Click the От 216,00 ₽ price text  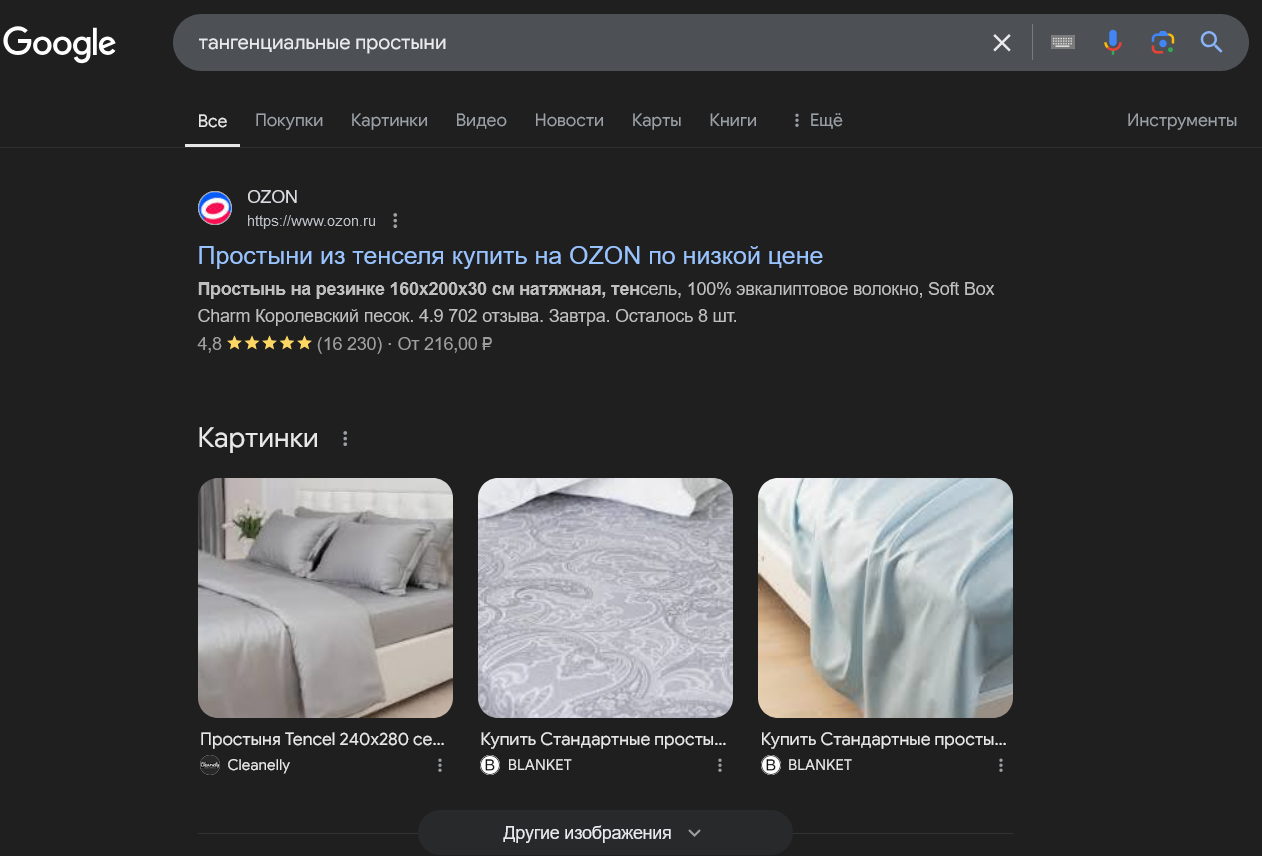click(x=445, y=344)
